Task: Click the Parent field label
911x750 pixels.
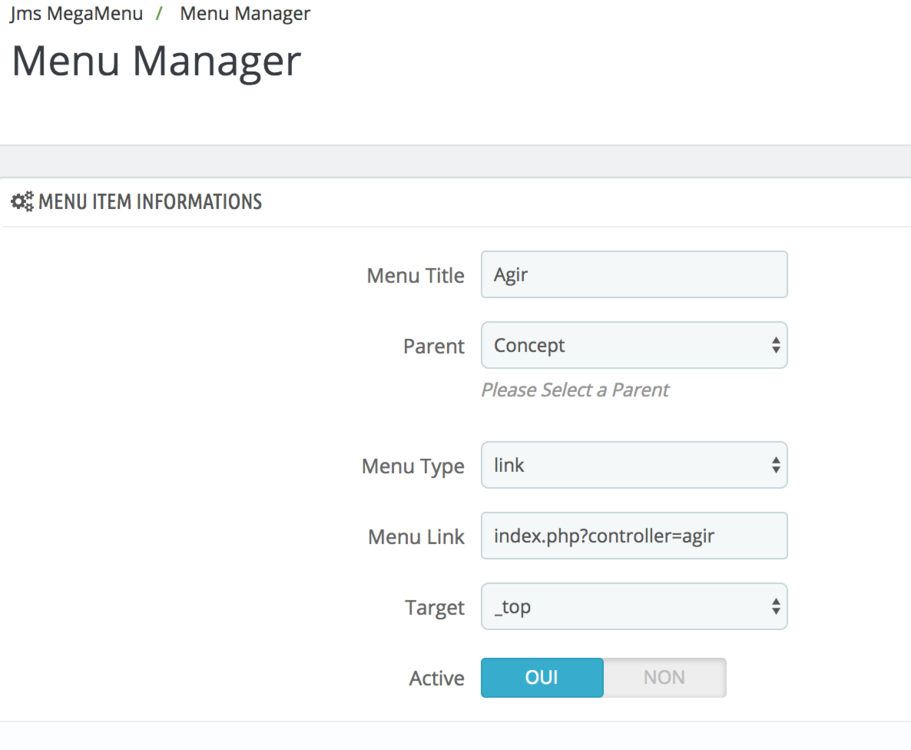Action: (x=433, y=346)
